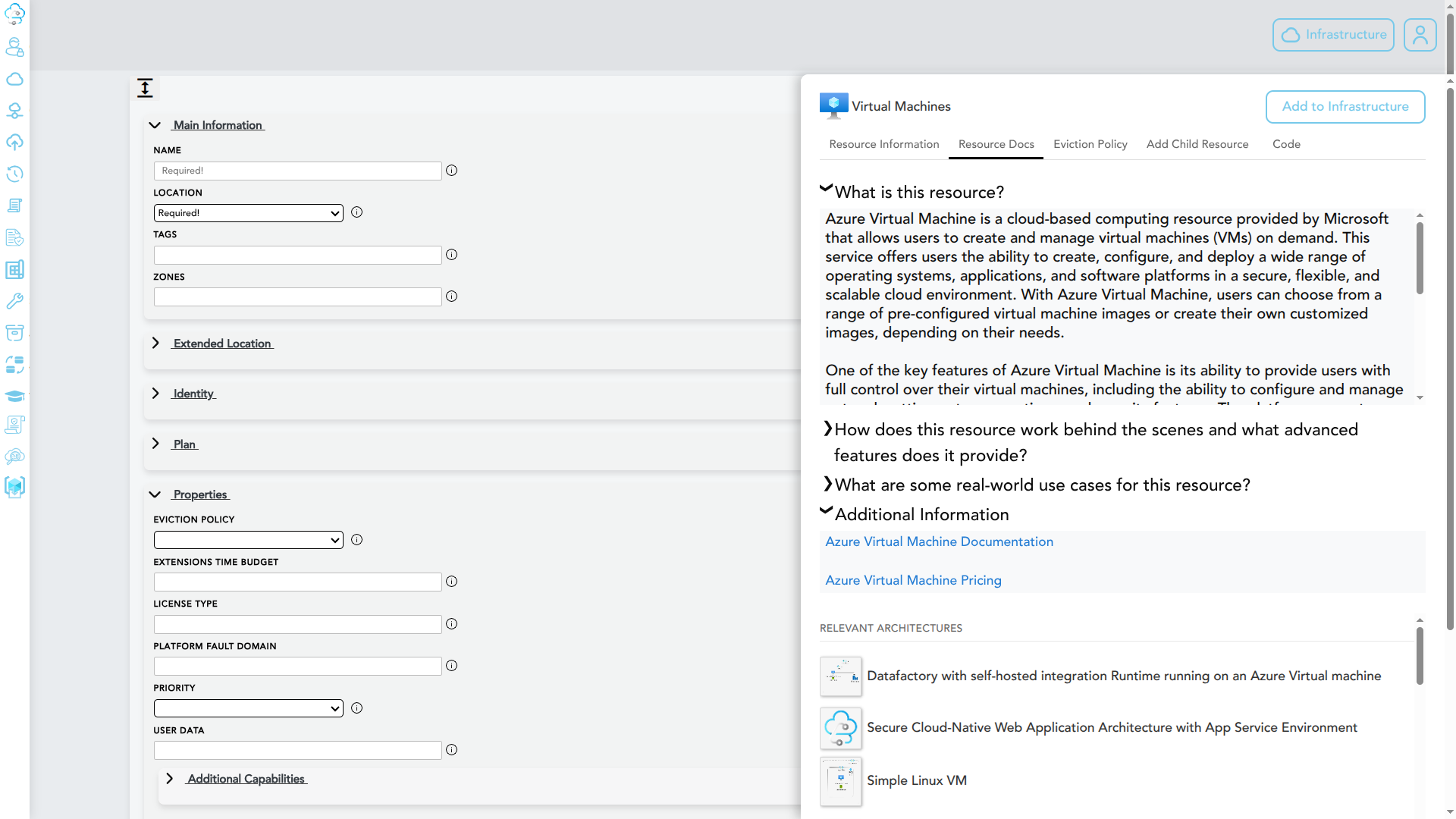Open the Eviction Policy tab
The image size is (1456, 819).
coord(1090,144)
